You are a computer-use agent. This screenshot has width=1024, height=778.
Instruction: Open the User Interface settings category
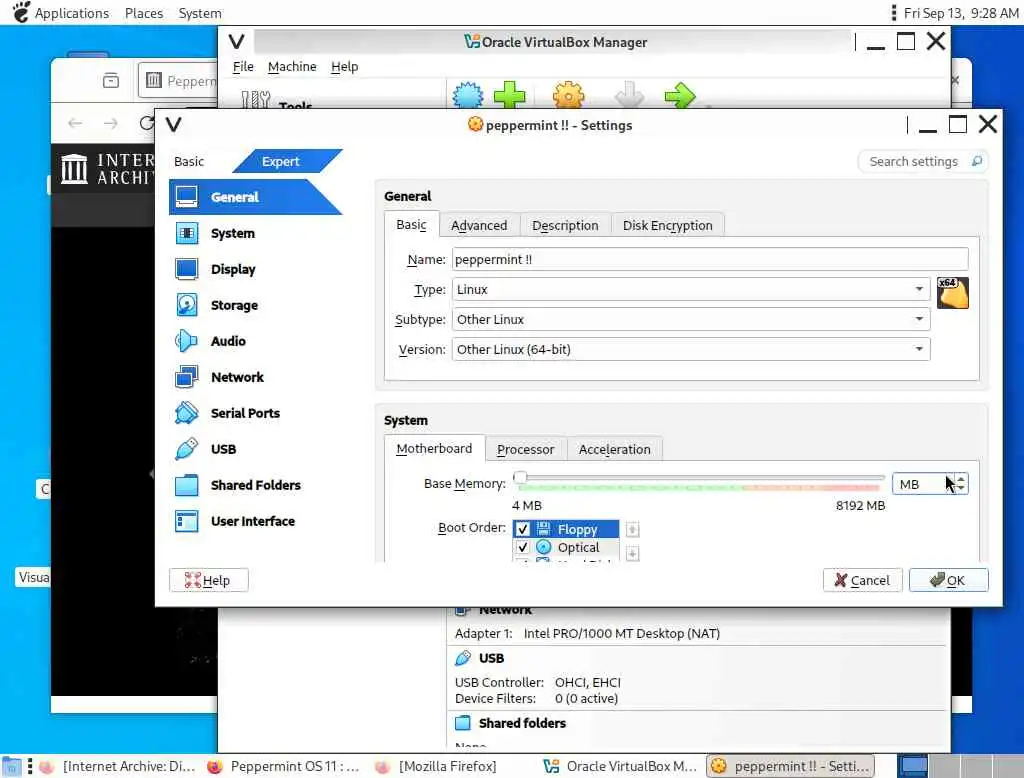pyautogui.click(x=255, y=521)
